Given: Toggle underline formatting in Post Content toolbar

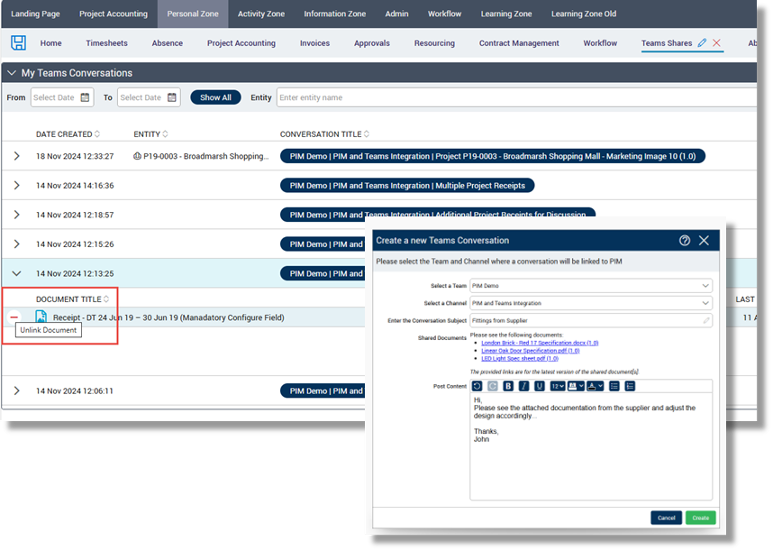Looking at the screenshot, I should 540,385.
